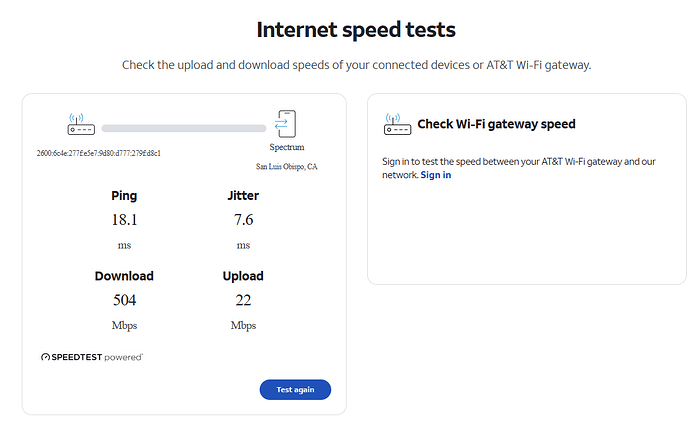Open the Sign in link
Image resolution: width=690 pixels, height=428 pixels.
pyautogui.click(x=436, y=175)
